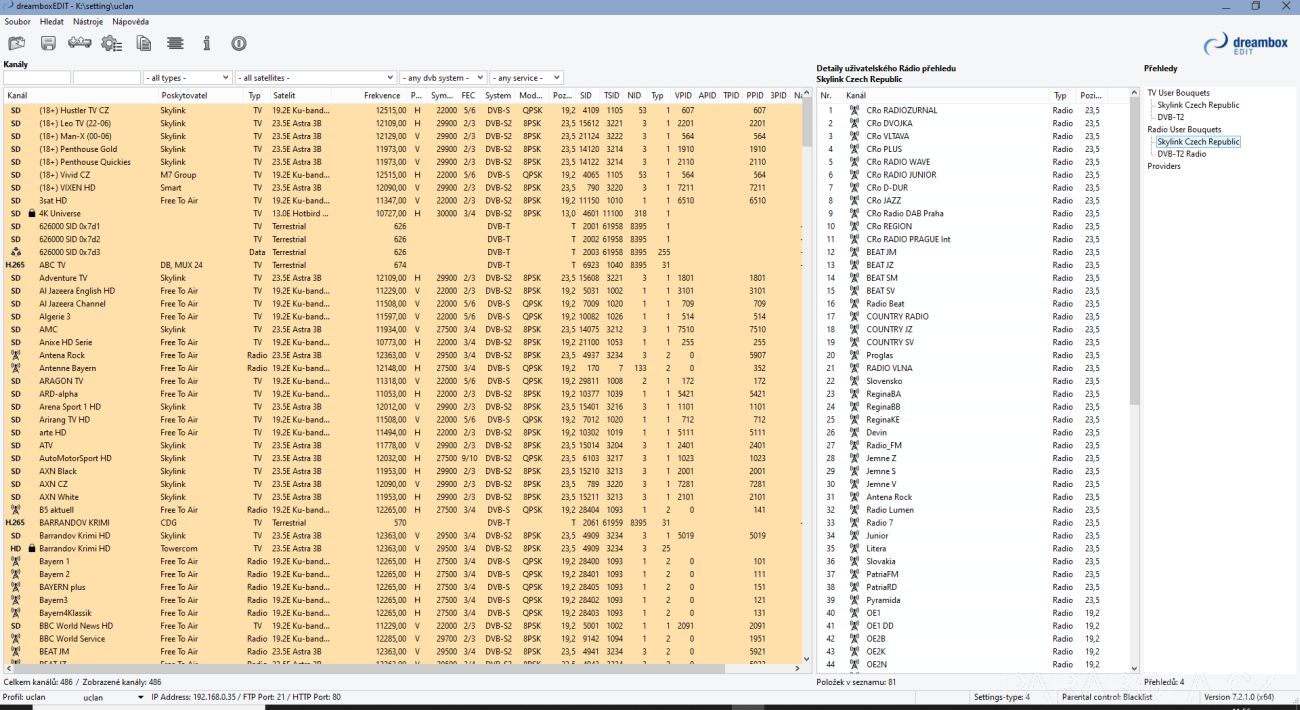Screen dimensions: 1300x710
Task: Select the 'CRo RADIO JUNIOR' bouquet entry
Action: pos(974,175)
